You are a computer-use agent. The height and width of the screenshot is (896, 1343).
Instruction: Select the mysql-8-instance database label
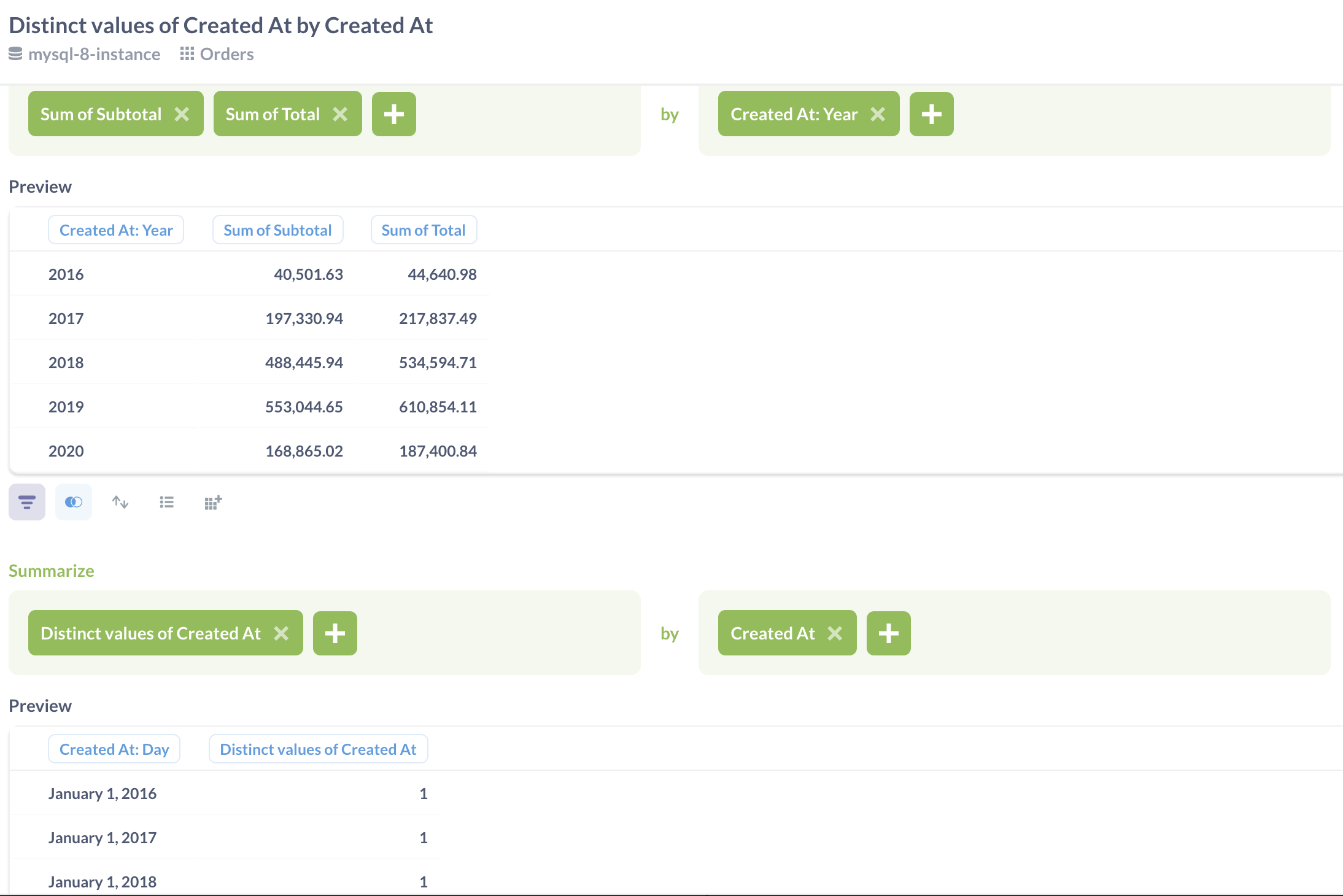point(95,54)
